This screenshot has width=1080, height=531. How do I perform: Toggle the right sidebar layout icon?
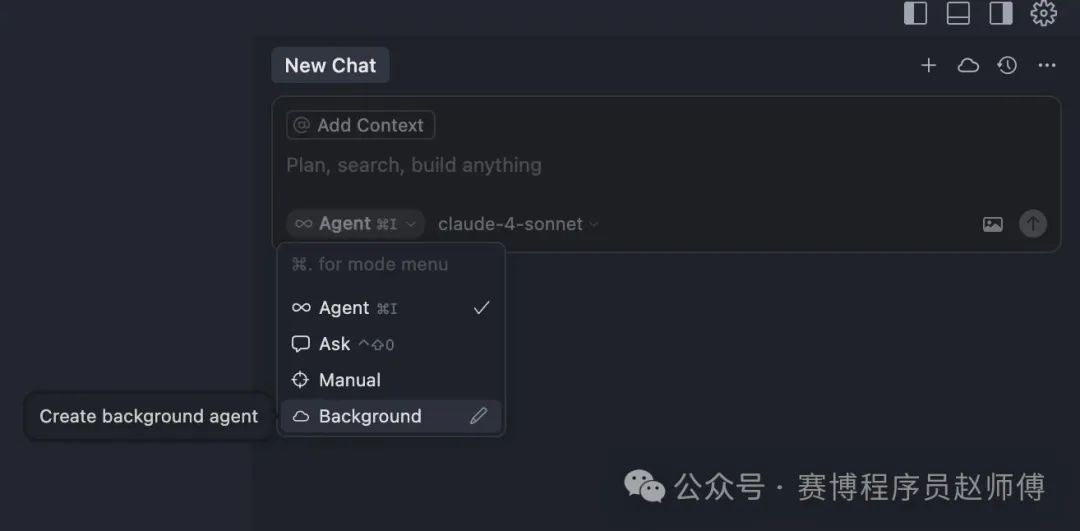pos(1001,13)
